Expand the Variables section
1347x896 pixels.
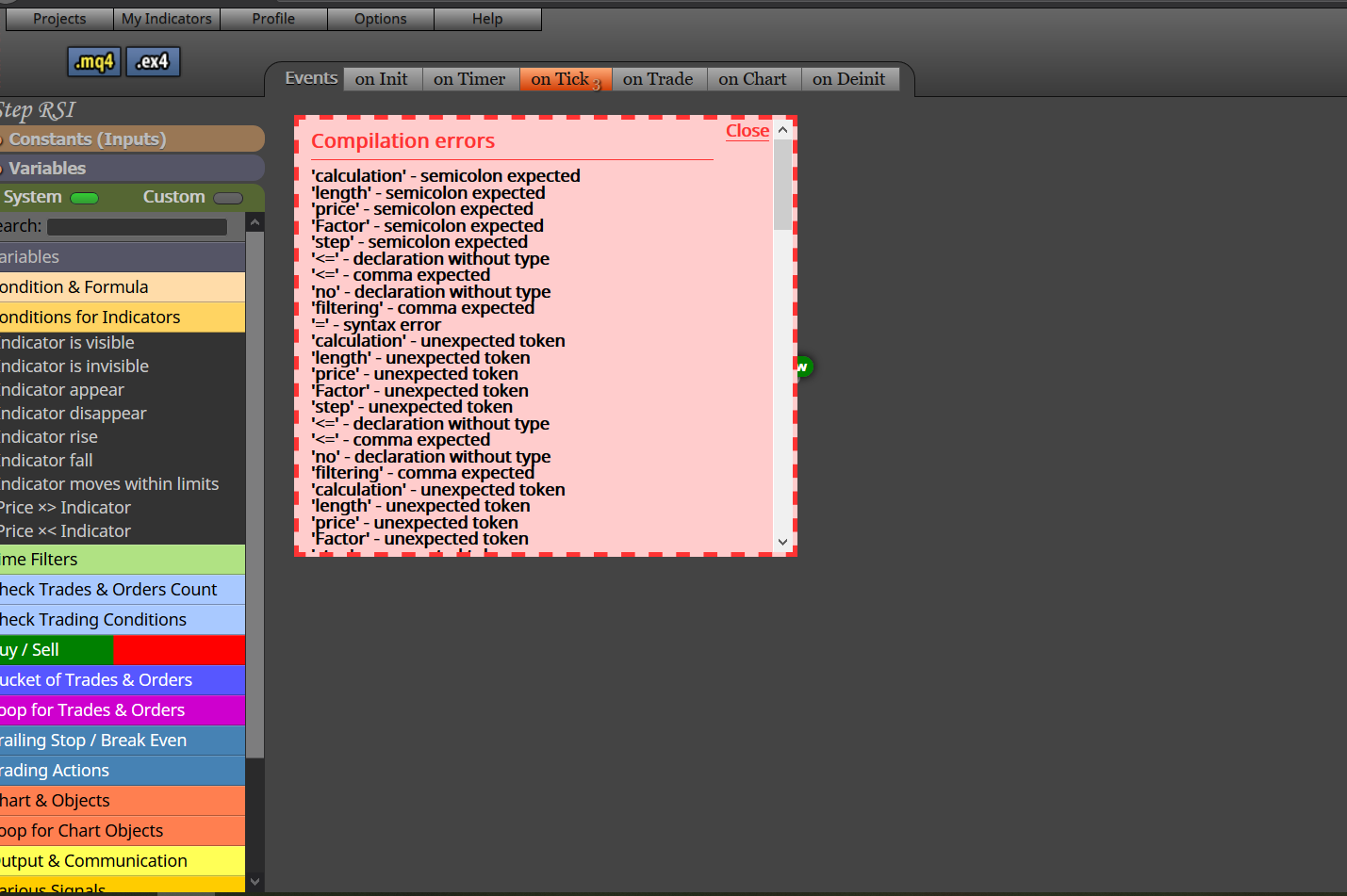132,169
